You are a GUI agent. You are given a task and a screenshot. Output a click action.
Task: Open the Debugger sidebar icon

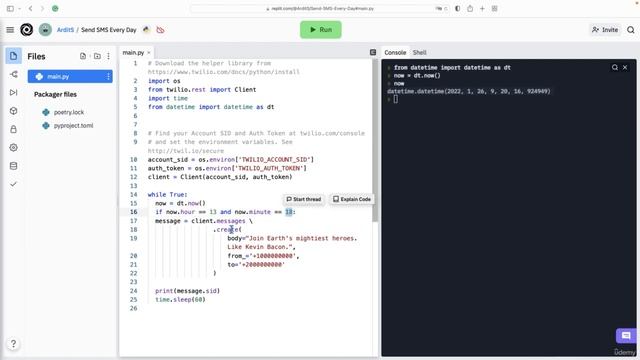point(13,93)
